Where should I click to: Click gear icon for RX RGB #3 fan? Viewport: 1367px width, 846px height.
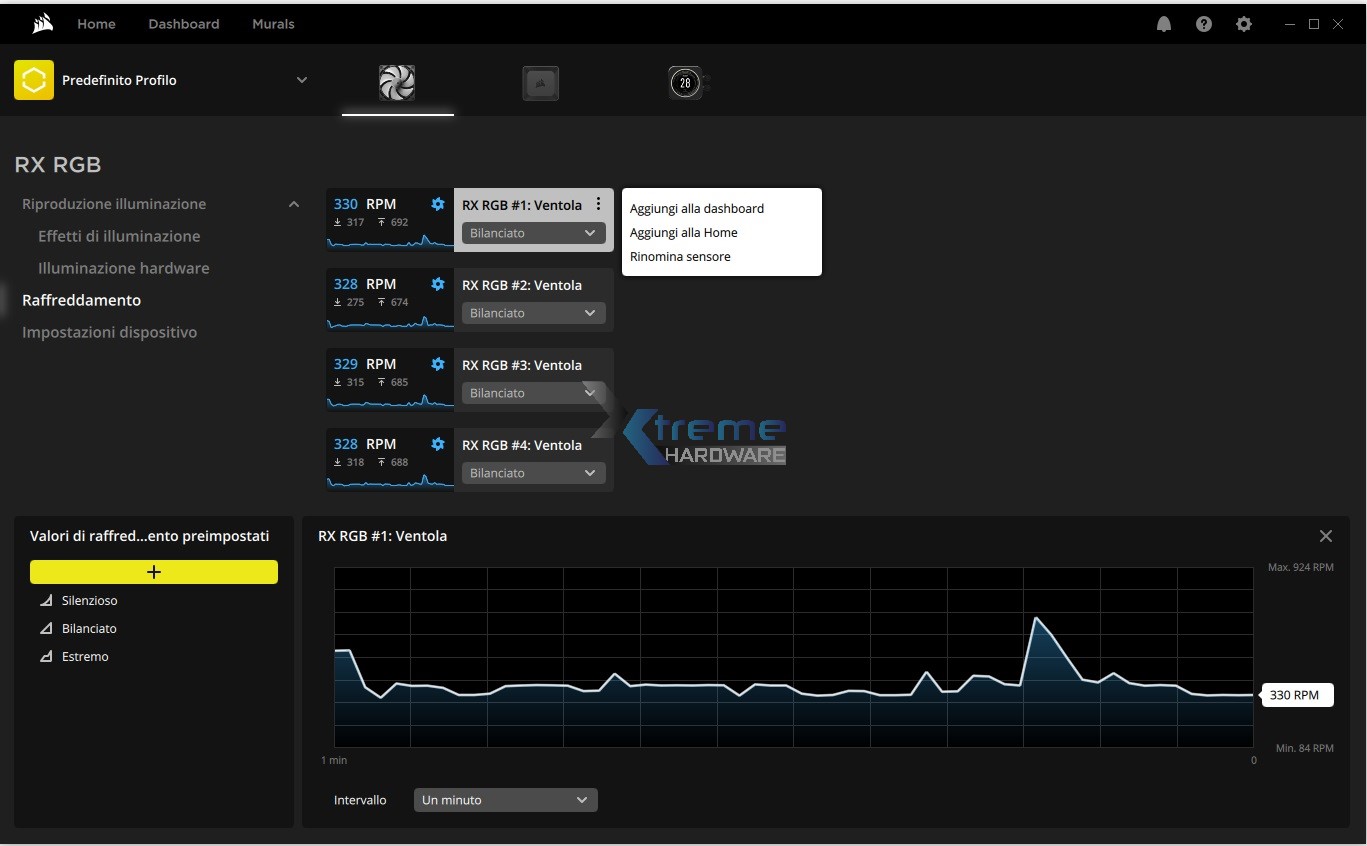[x=438, y=364]
